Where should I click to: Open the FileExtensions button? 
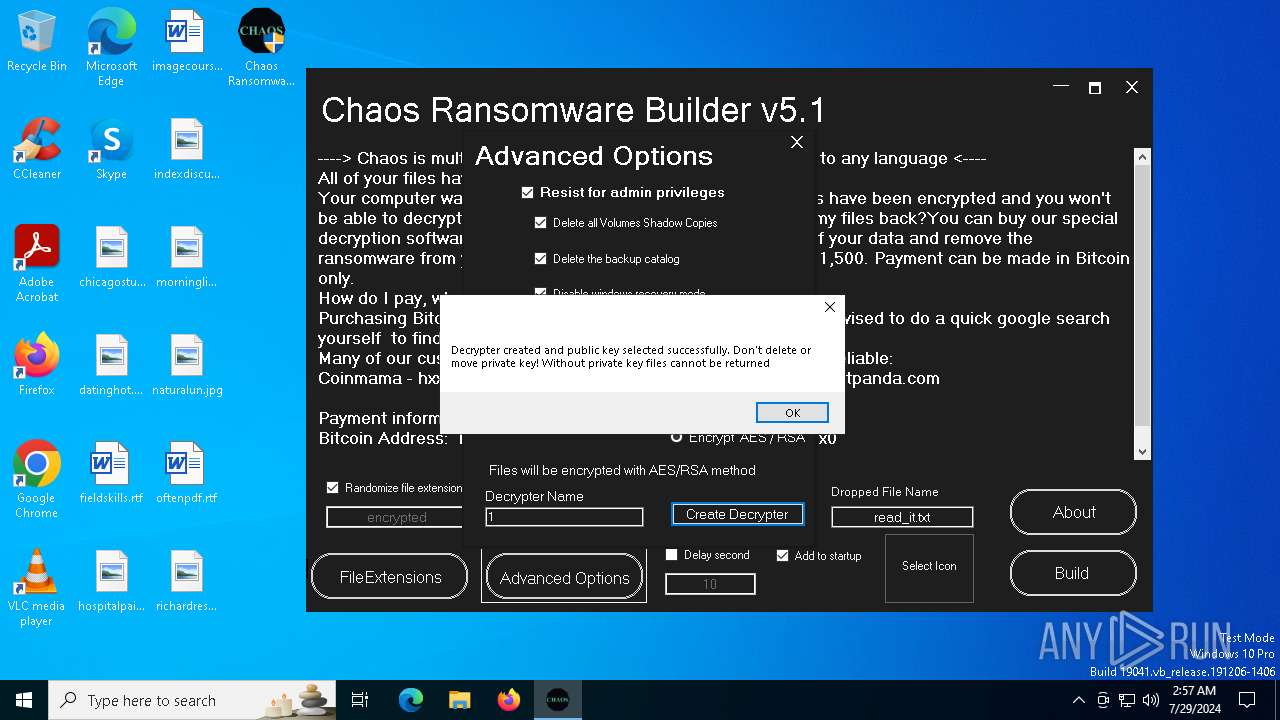click(x=390, y=577)
